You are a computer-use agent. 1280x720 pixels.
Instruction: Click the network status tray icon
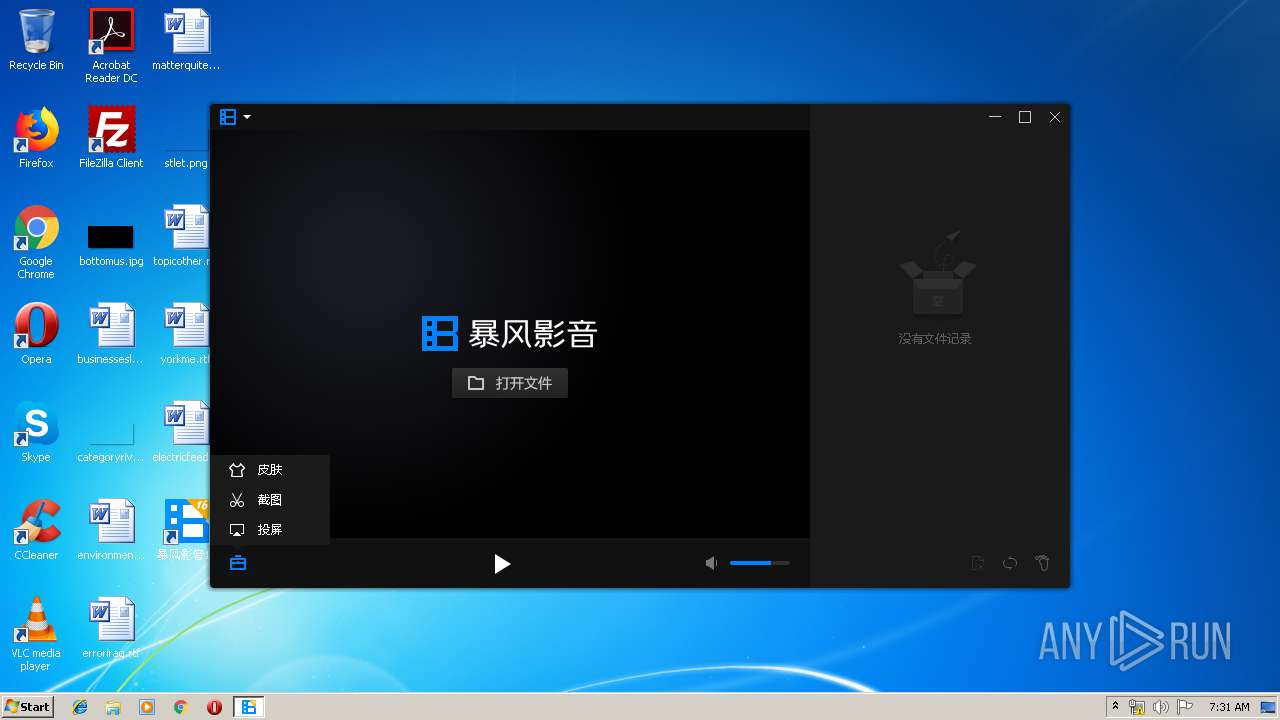tap(1137, 707)
